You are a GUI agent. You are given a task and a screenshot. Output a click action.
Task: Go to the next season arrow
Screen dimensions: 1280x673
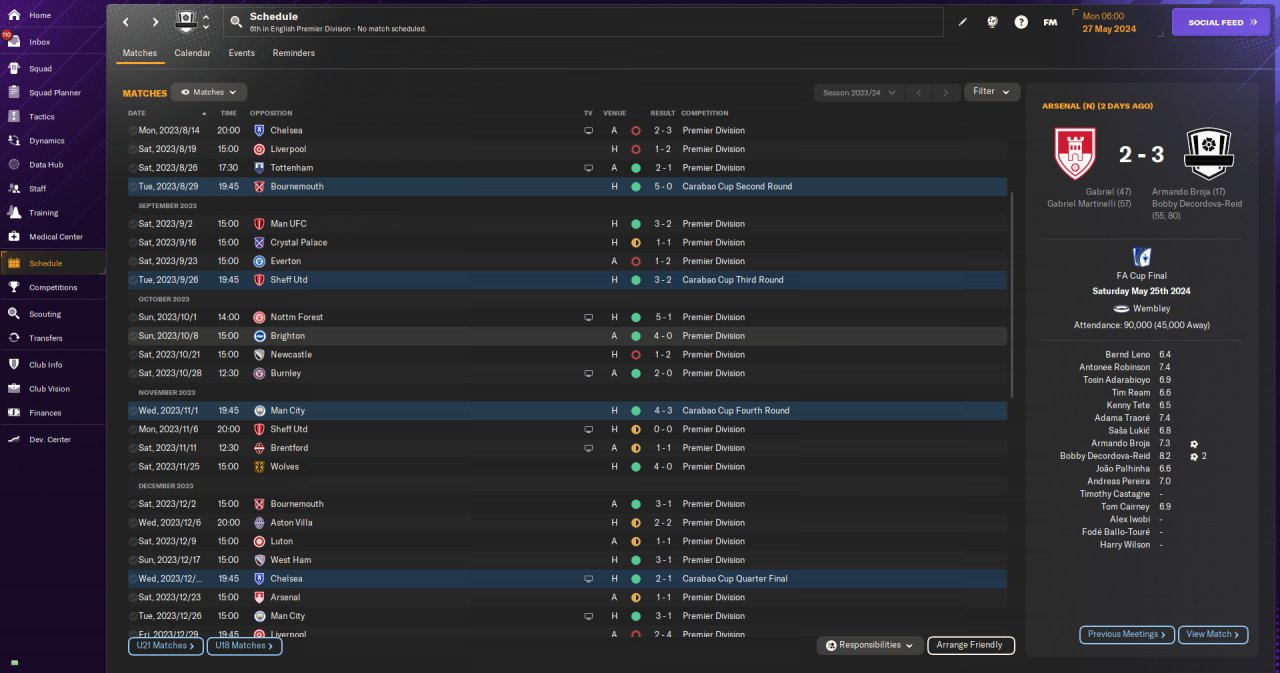pyautogui.click(x=946, y=92)
